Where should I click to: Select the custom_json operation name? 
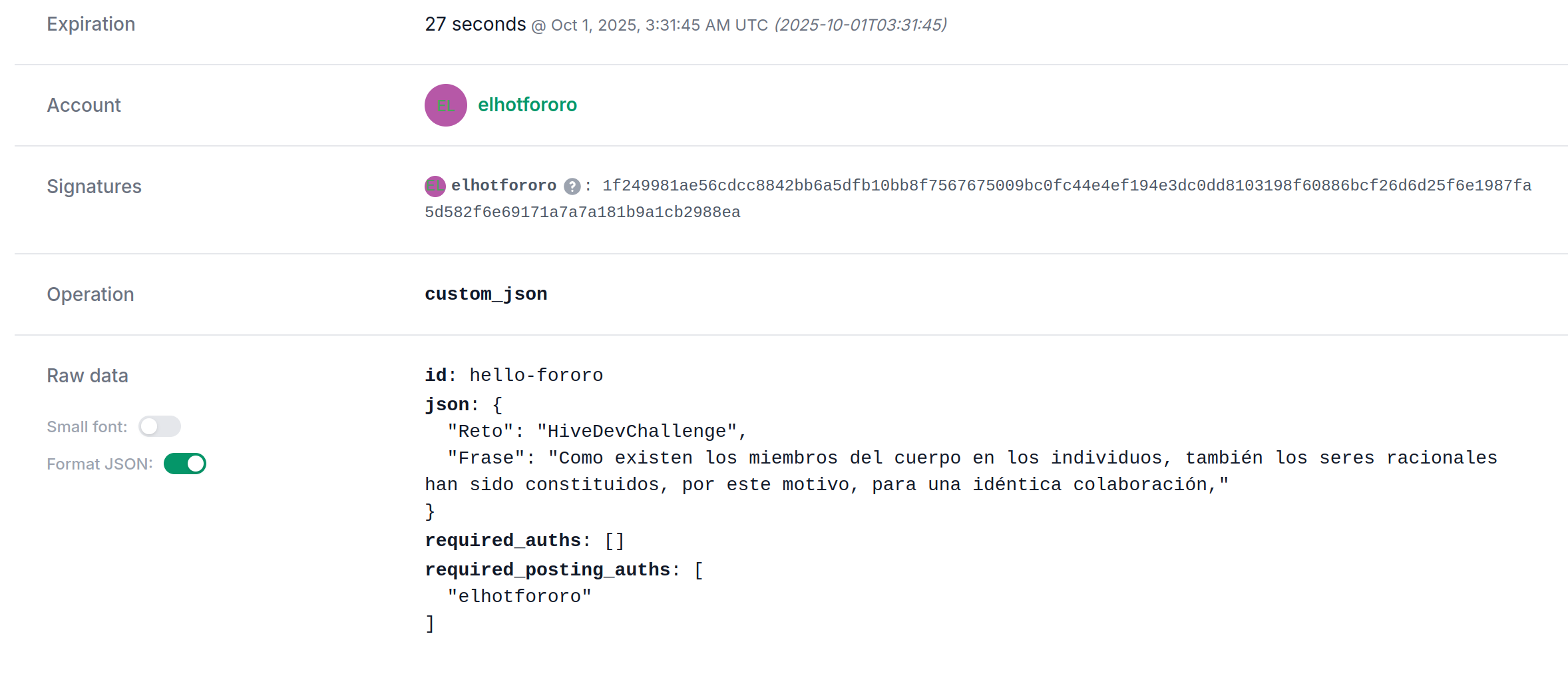486,294
